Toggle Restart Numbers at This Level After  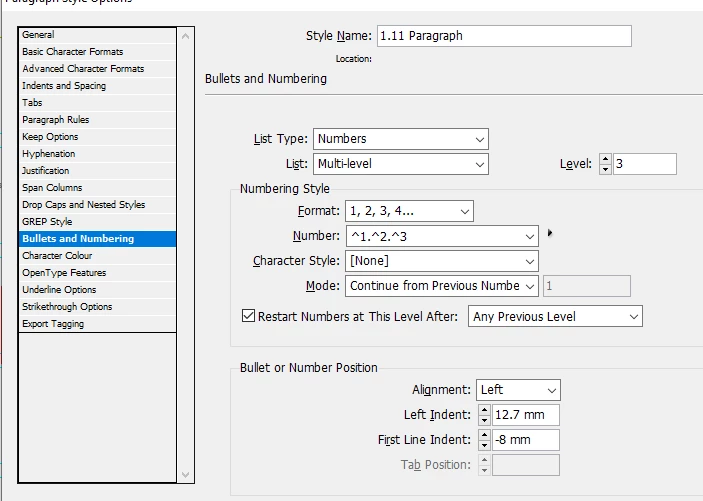coord(248,316)
